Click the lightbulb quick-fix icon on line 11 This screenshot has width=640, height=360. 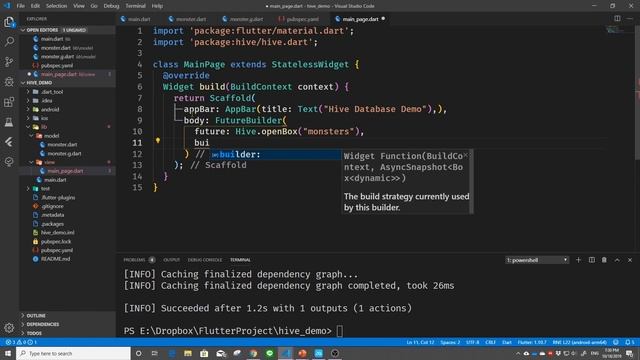click(158, 140)
